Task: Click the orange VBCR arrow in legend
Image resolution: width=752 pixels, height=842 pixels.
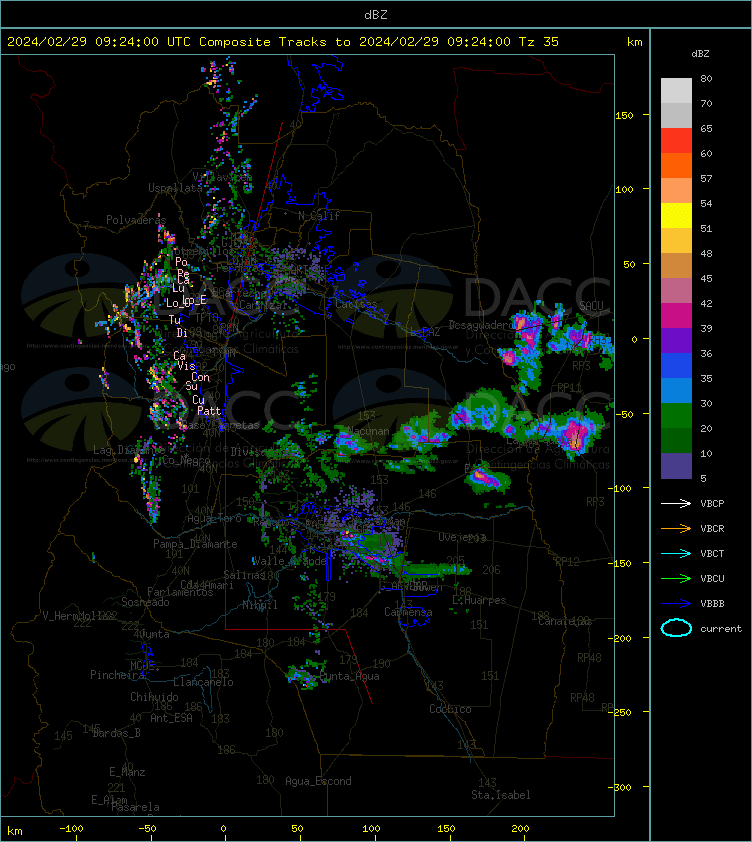Action: 676,528
